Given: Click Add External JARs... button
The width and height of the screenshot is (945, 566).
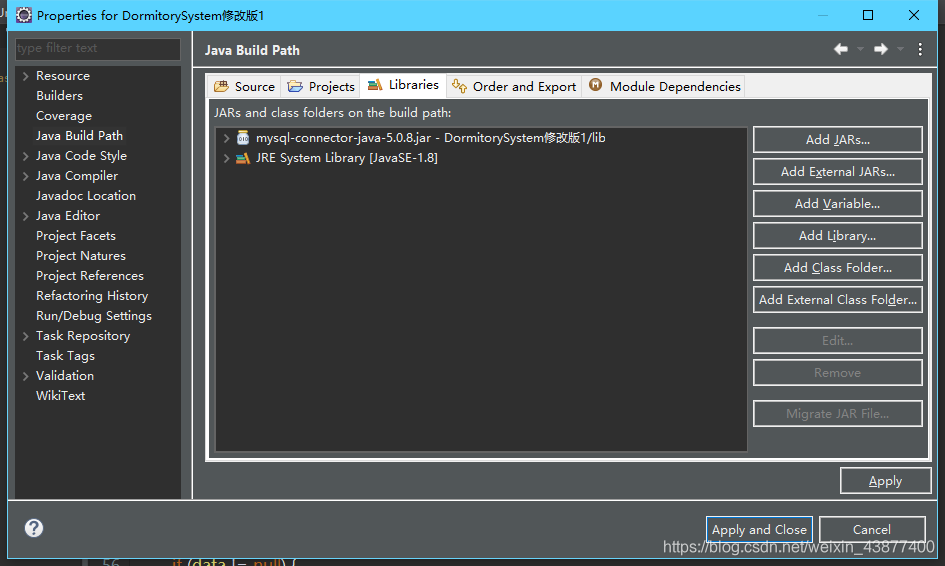Looking at the screenshot, I should 837,172.
